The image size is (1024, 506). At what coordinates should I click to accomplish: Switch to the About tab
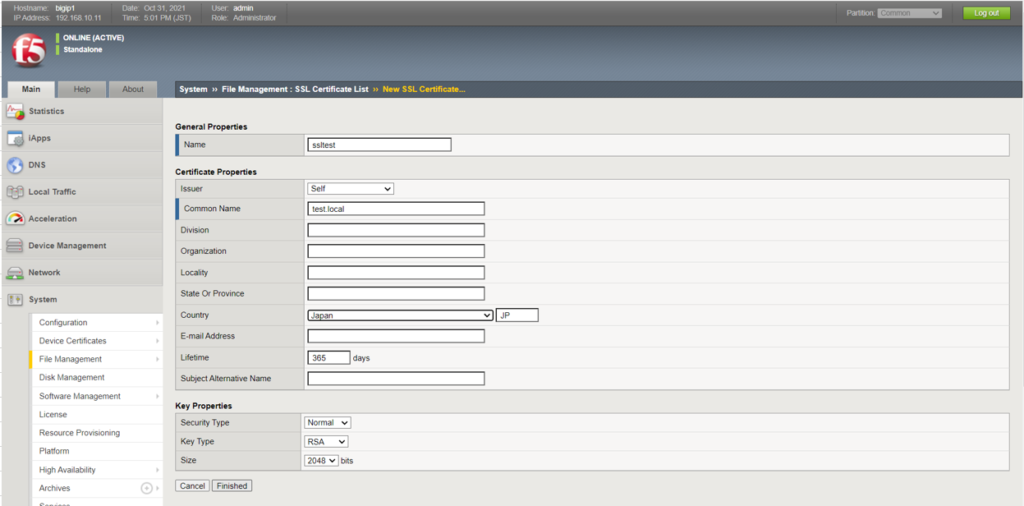(x=133, y=89)
